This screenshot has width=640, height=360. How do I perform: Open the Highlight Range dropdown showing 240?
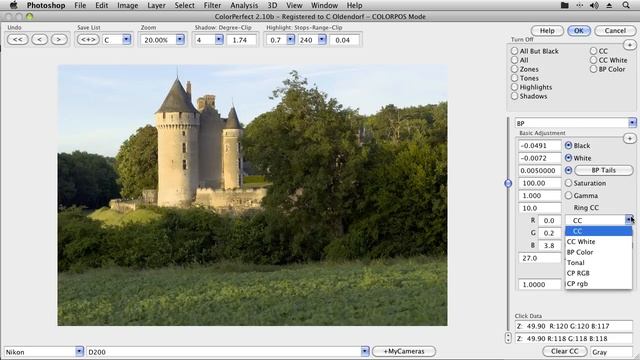[322, 40]
